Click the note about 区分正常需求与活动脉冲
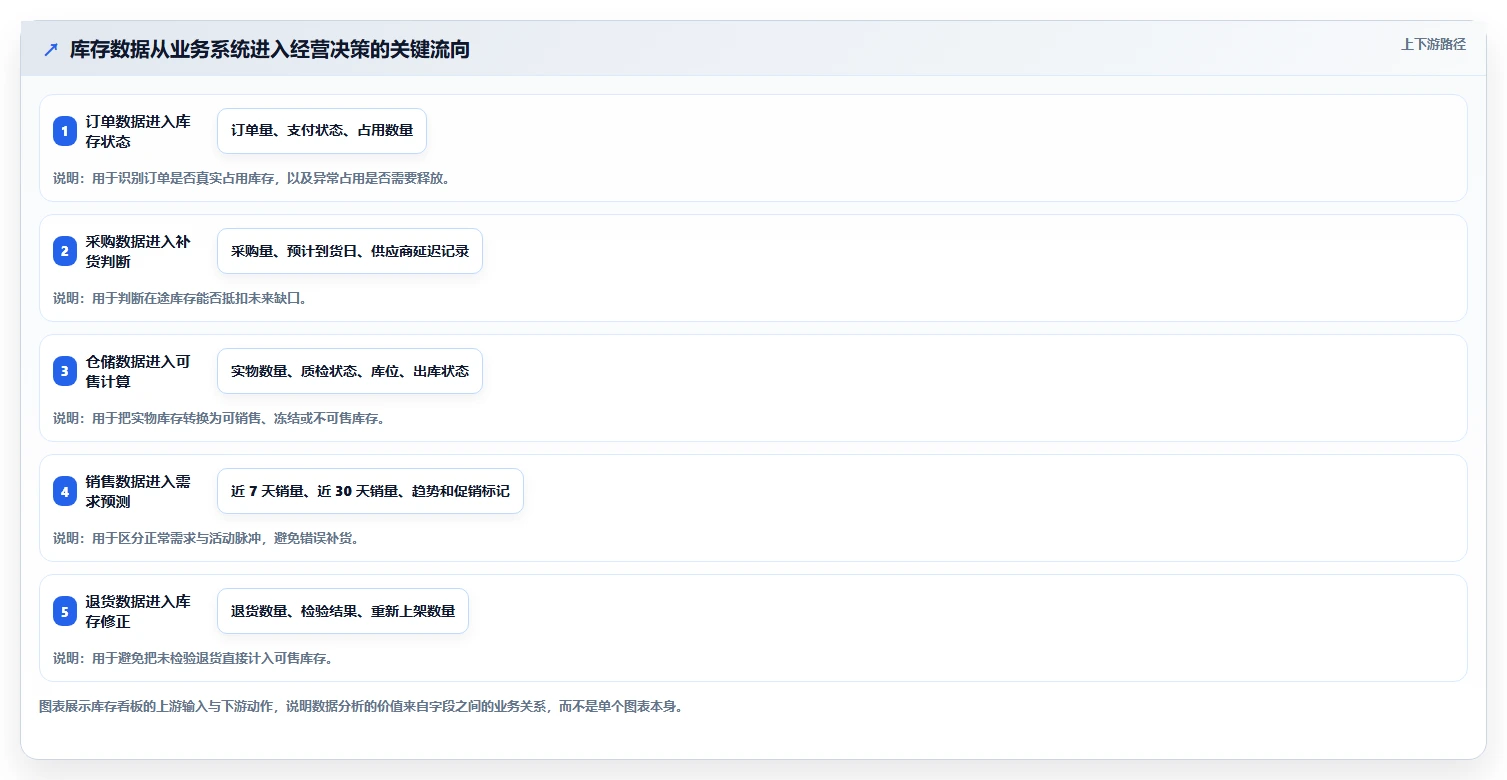1507x780 pixels. (x=206, y=538)
